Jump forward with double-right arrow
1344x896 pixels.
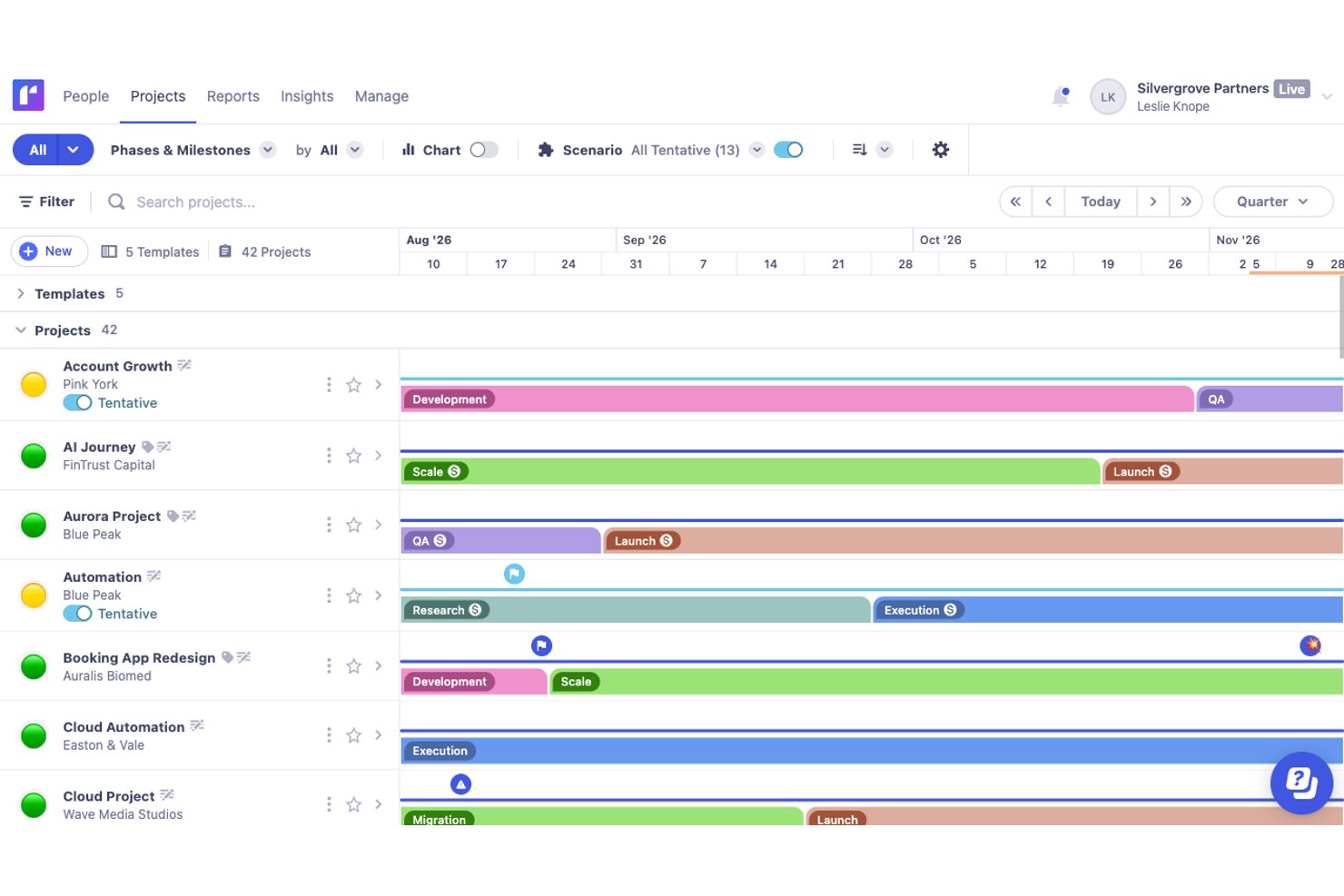click(1186, 202)
